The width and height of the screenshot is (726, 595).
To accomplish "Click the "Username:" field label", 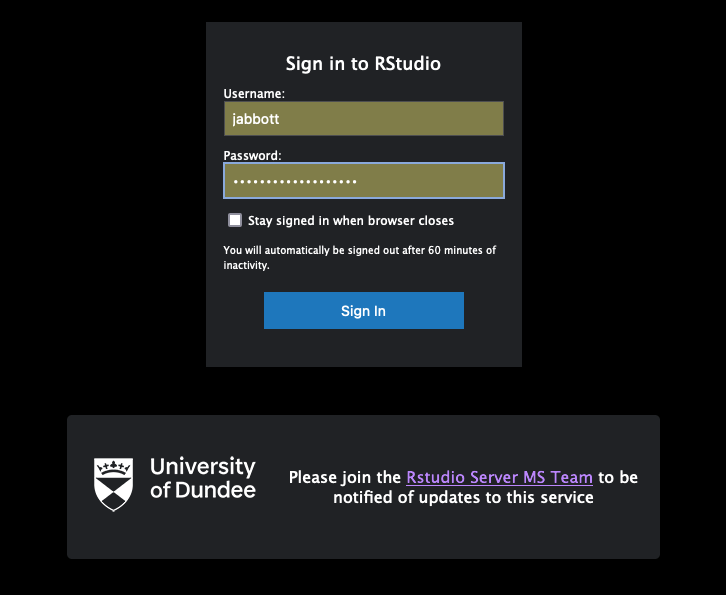I will coord(254,93).
